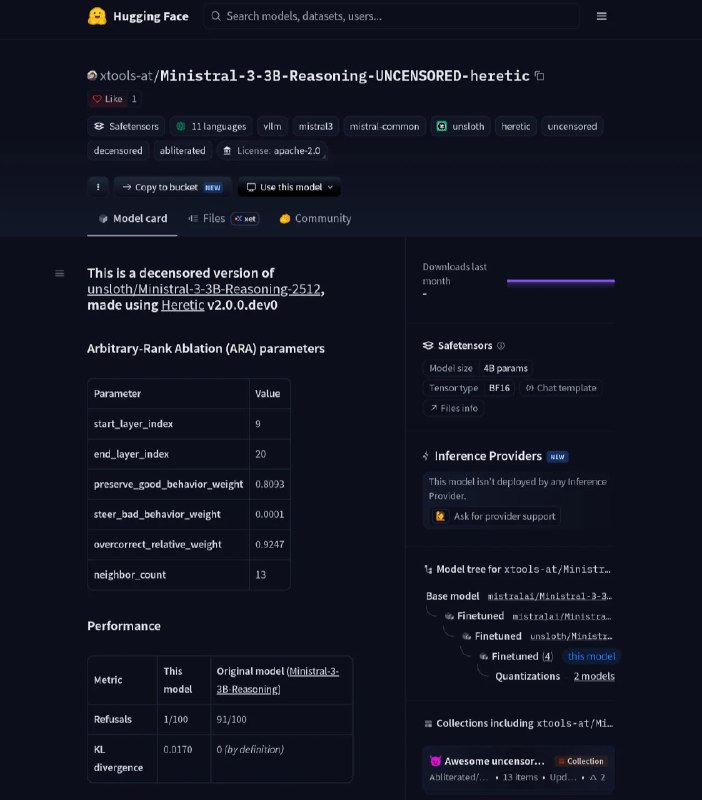The height and width of the screenshot is (800, 702).
Task: Open the Chat template viewer
Action: coord(561,388)
